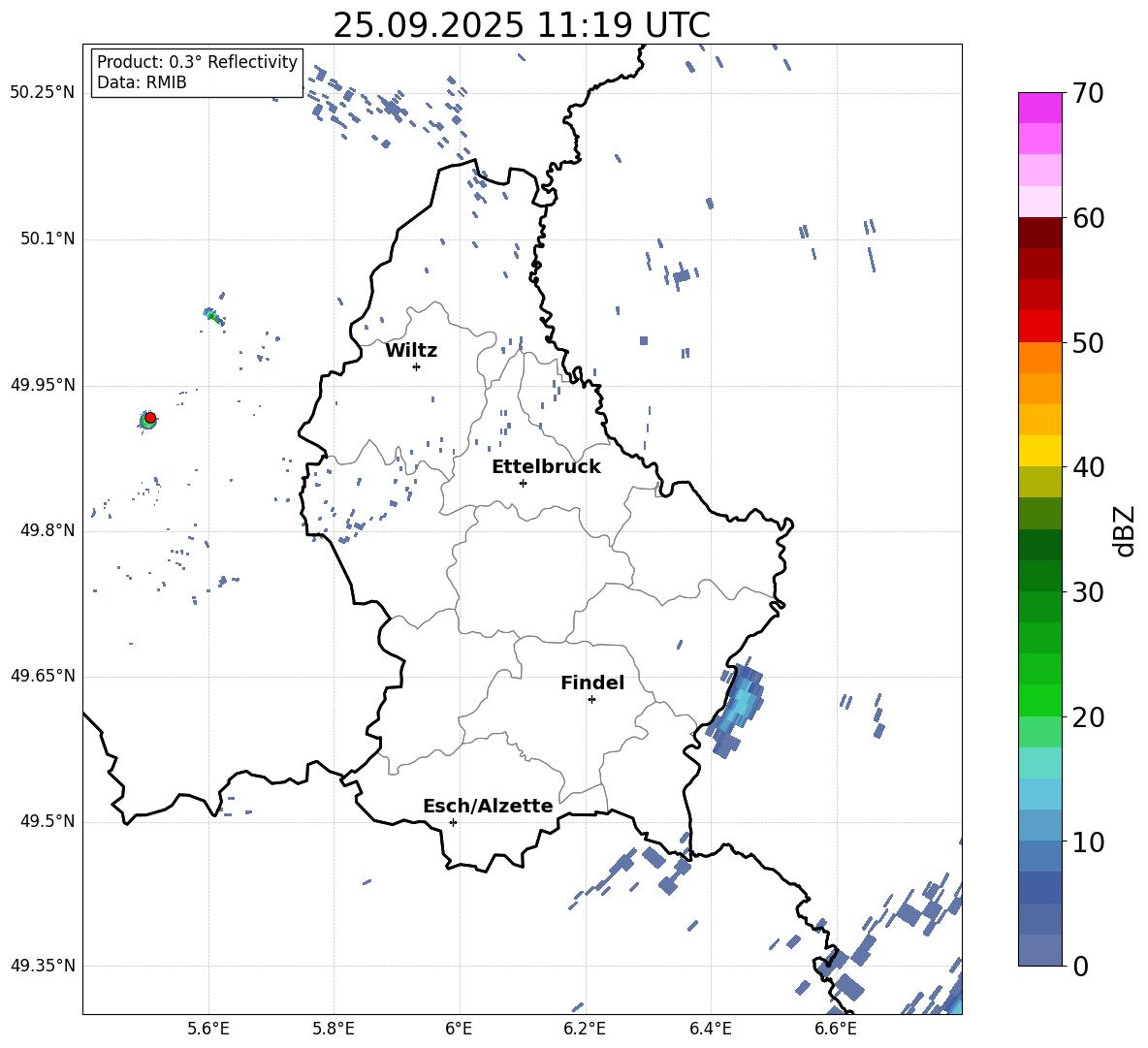Image resolution: width=1148 pixels, height=1048 pixels.
Task: Click the small green echo northwest of Wiltz
Action: [213, 316]
